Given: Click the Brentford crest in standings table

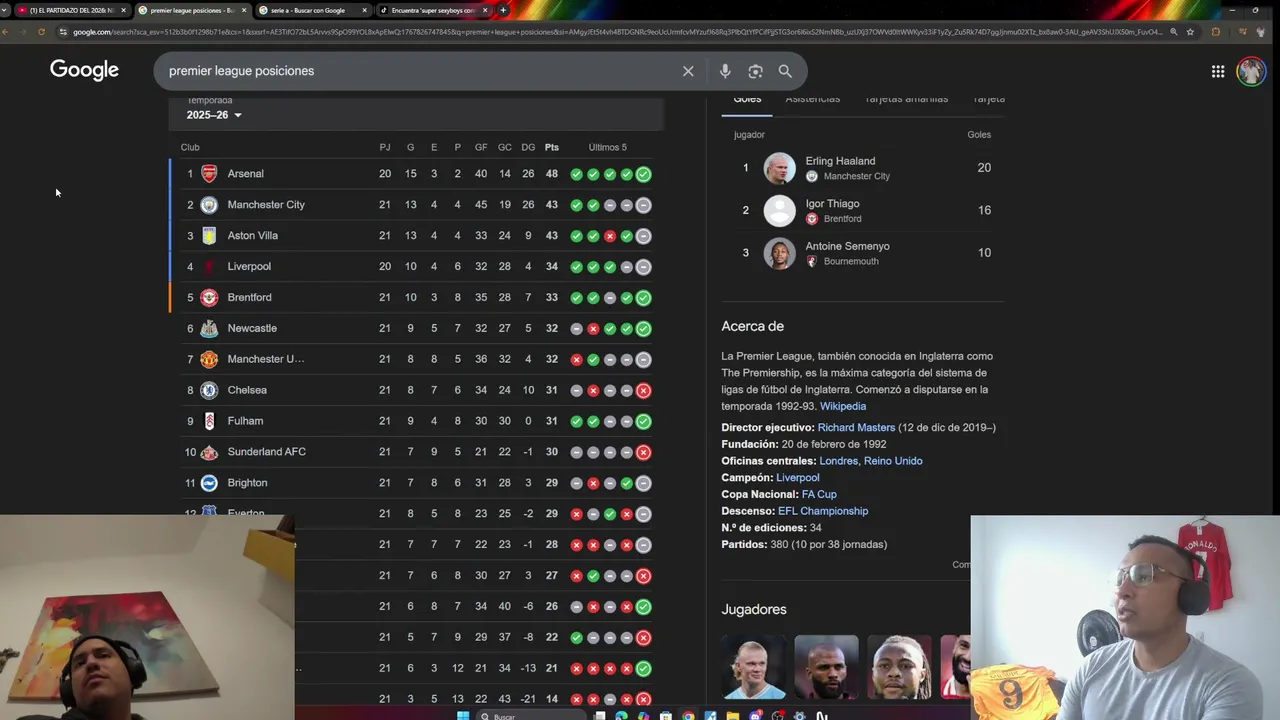Looking at the screenshot, I should point(209,297).
